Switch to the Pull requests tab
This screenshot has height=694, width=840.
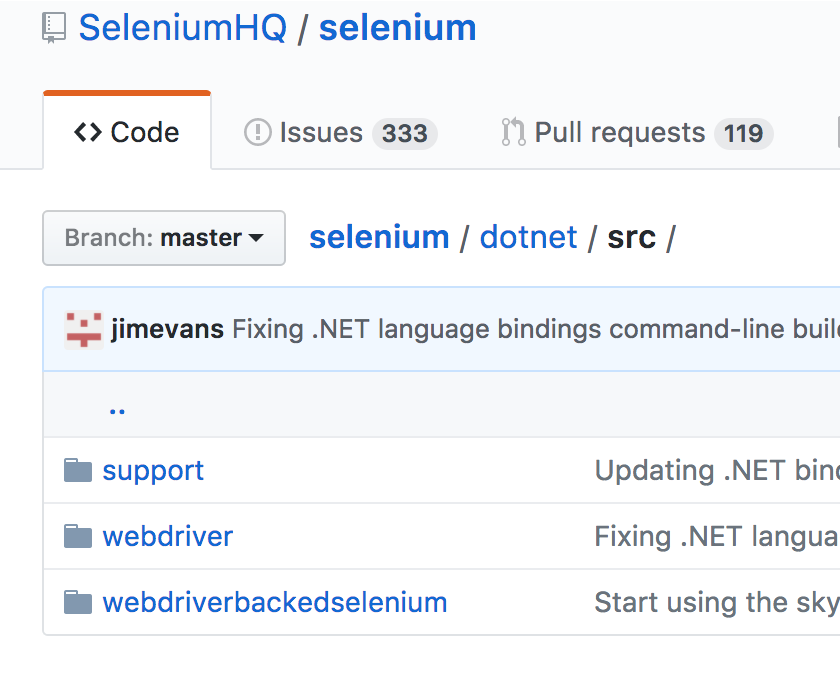coord(637,132)
